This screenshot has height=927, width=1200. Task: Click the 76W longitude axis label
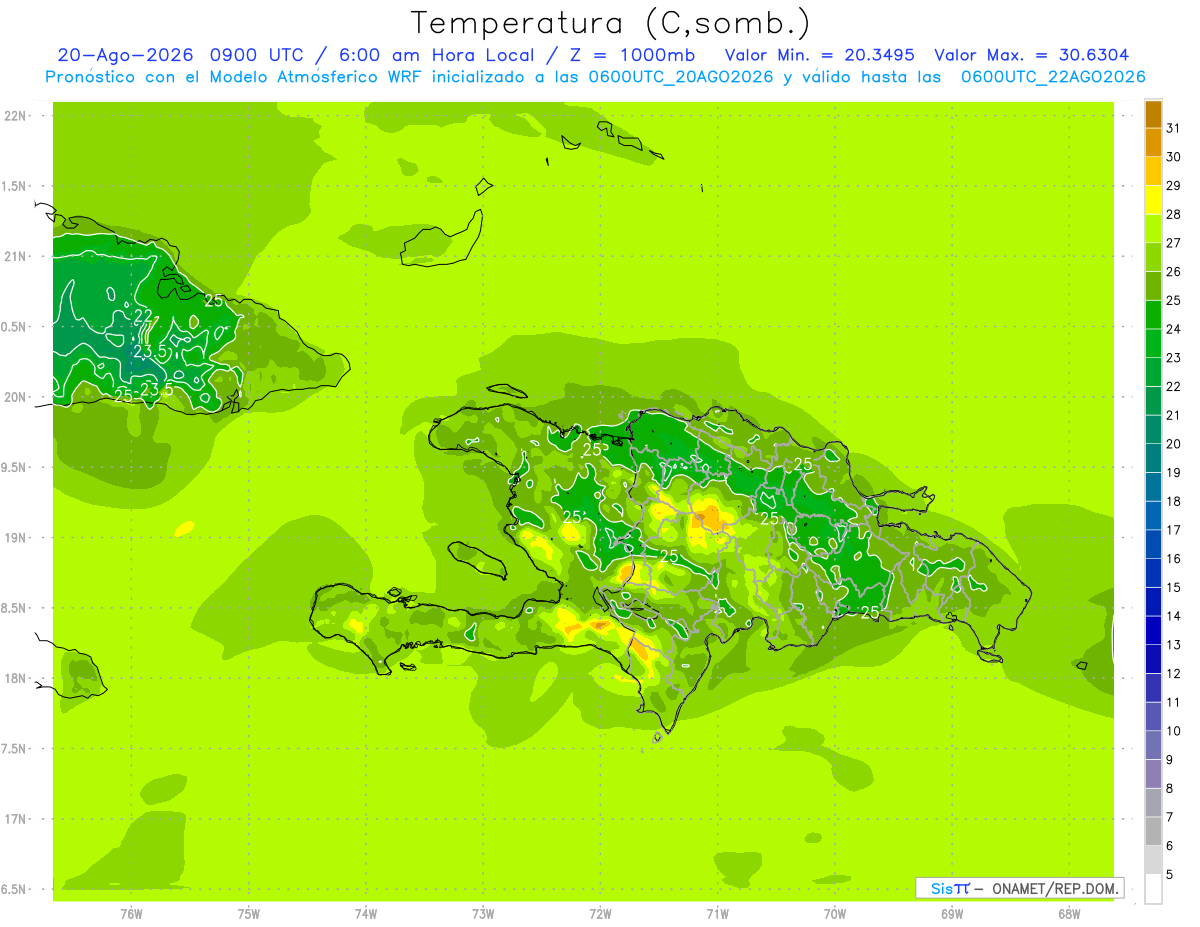[131, 914]
